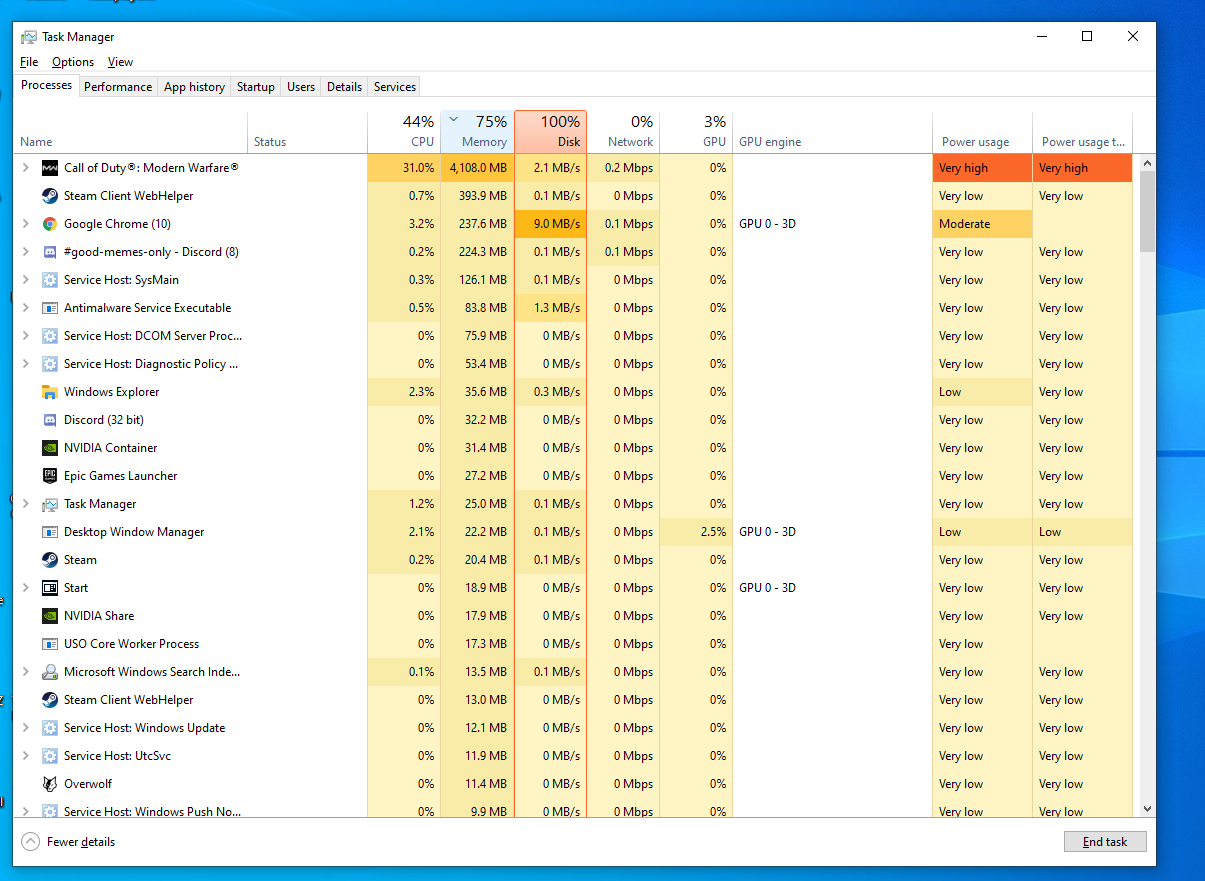Click the scrollbar up arrow

[x=1147, y=162]
